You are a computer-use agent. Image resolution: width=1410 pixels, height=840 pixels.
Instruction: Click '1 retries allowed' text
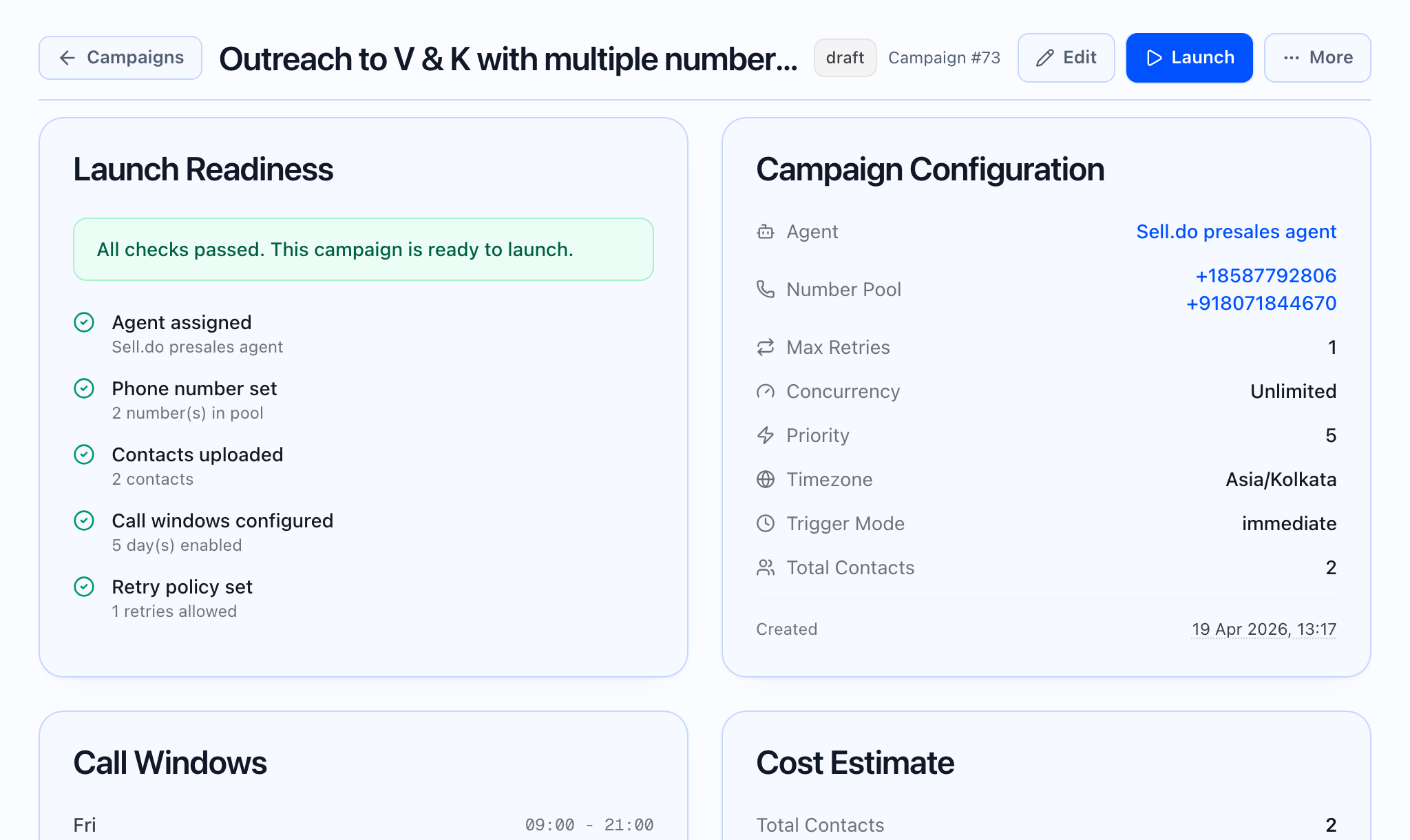click(174, 611)
